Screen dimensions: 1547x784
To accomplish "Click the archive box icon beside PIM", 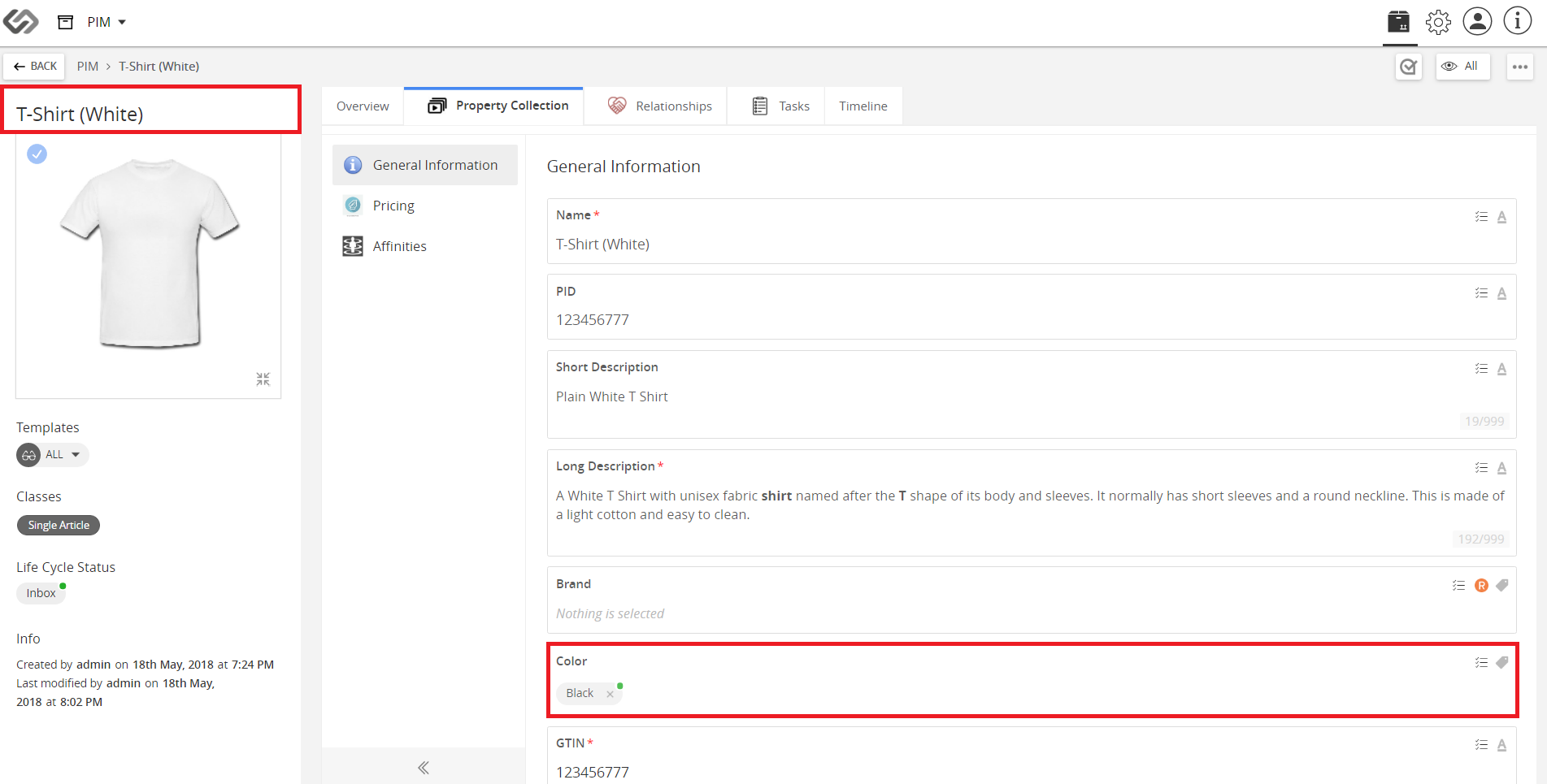I will click(66, 22).
